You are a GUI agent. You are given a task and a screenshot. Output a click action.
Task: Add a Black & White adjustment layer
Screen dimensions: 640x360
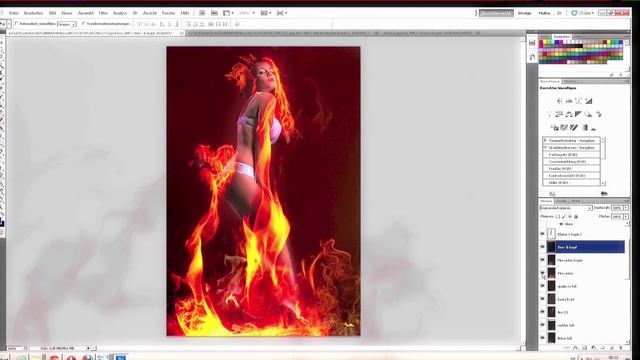[578, 114]
